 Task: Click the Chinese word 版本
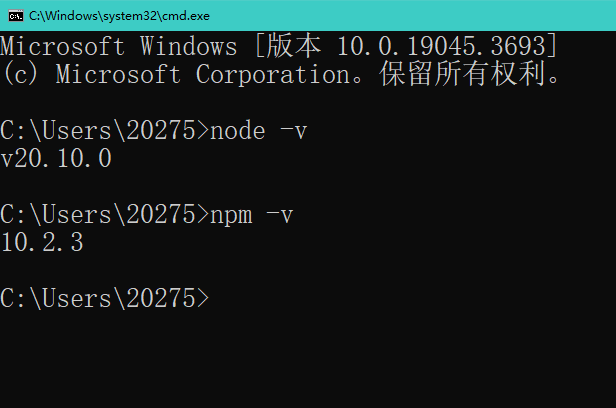pos(294,46)
